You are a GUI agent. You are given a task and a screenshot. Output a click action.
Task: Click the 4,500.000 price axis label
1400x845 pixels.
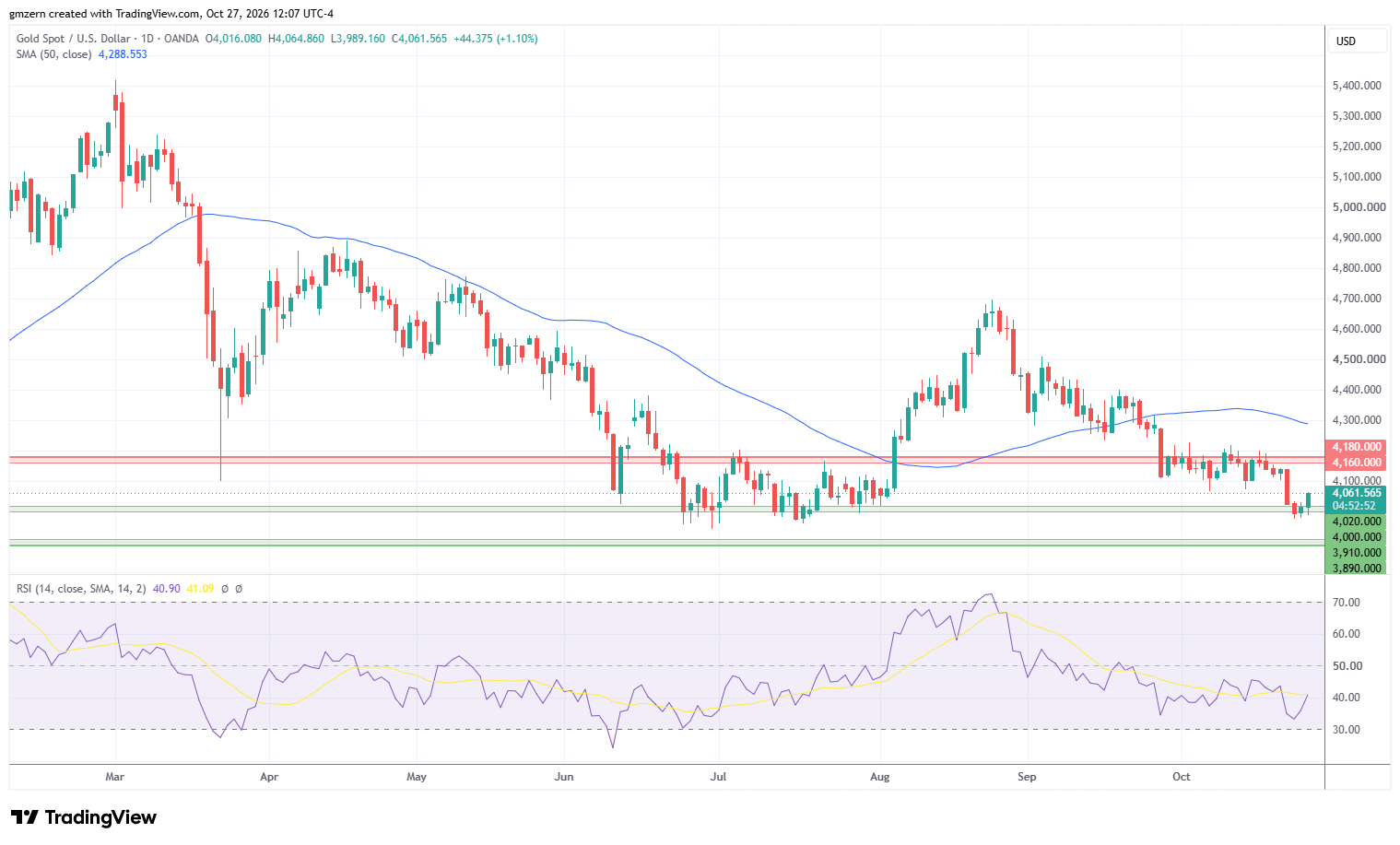coord(1359,359)
